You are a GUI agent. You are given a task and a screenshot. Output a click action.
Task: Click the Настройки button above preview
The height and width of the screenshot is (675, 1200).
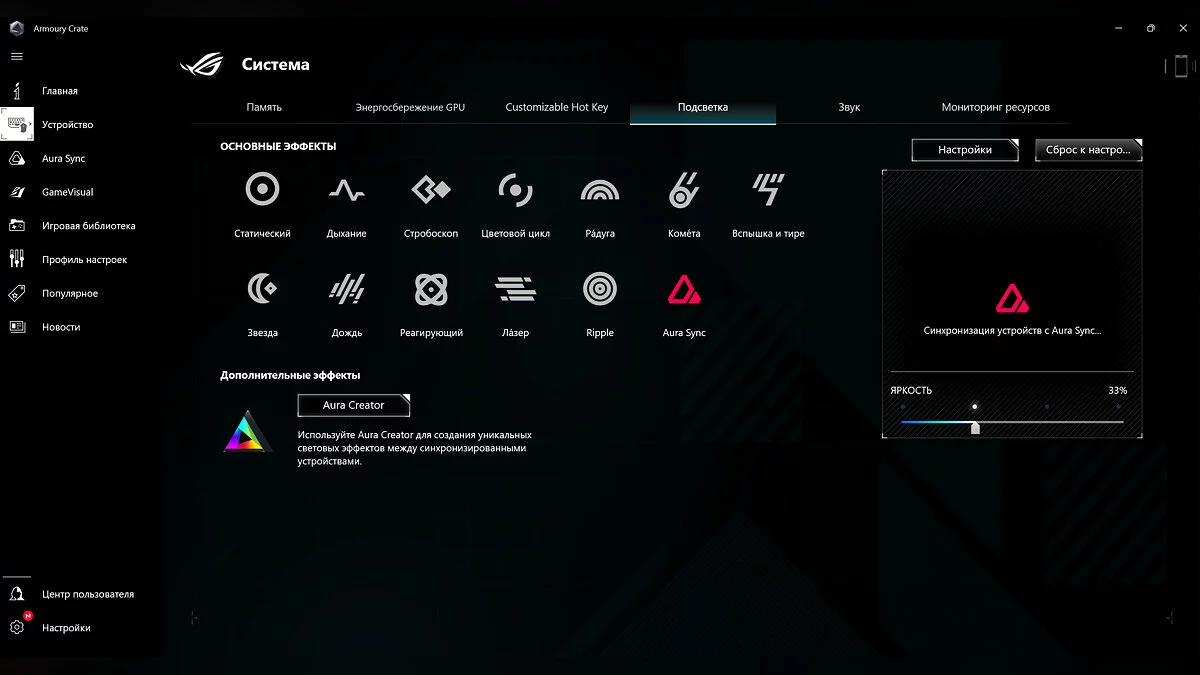coord(965,150)
